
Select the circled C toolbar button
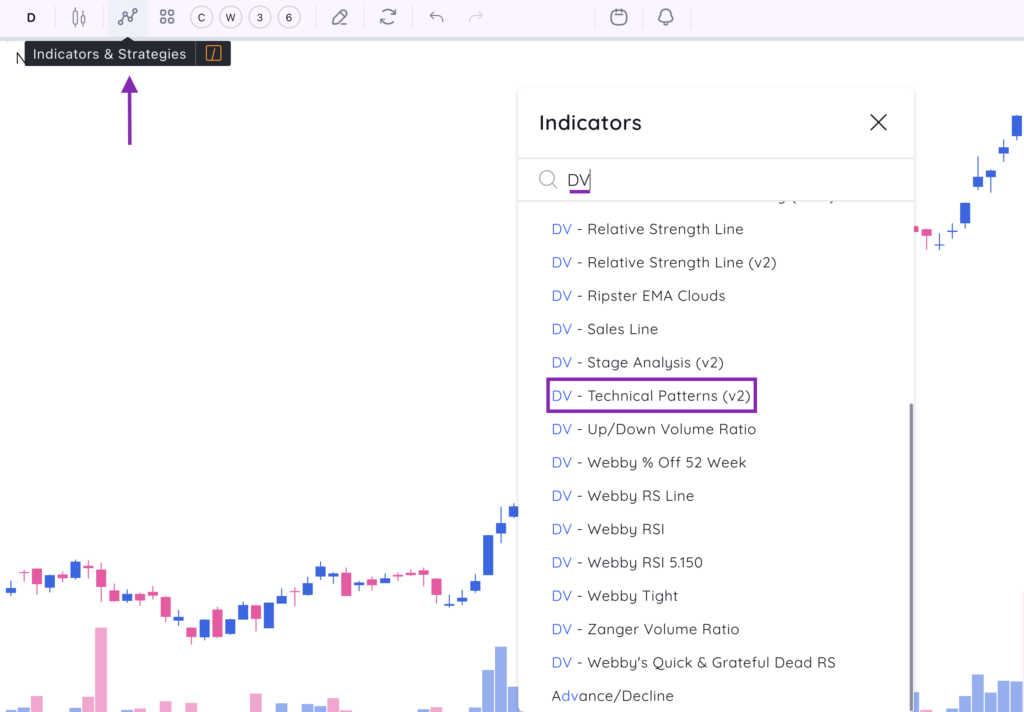pyautogui.click(x=201, y=17)
